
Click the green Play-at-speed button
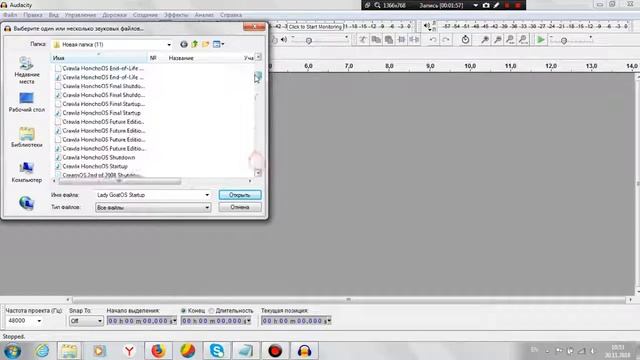[540, 40]
